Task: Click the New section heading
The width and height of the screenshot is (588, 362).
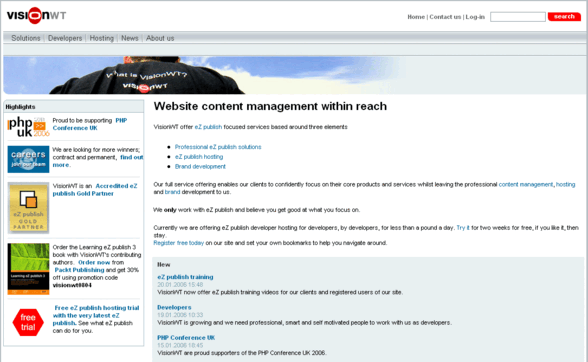Action: coord(164,264)
